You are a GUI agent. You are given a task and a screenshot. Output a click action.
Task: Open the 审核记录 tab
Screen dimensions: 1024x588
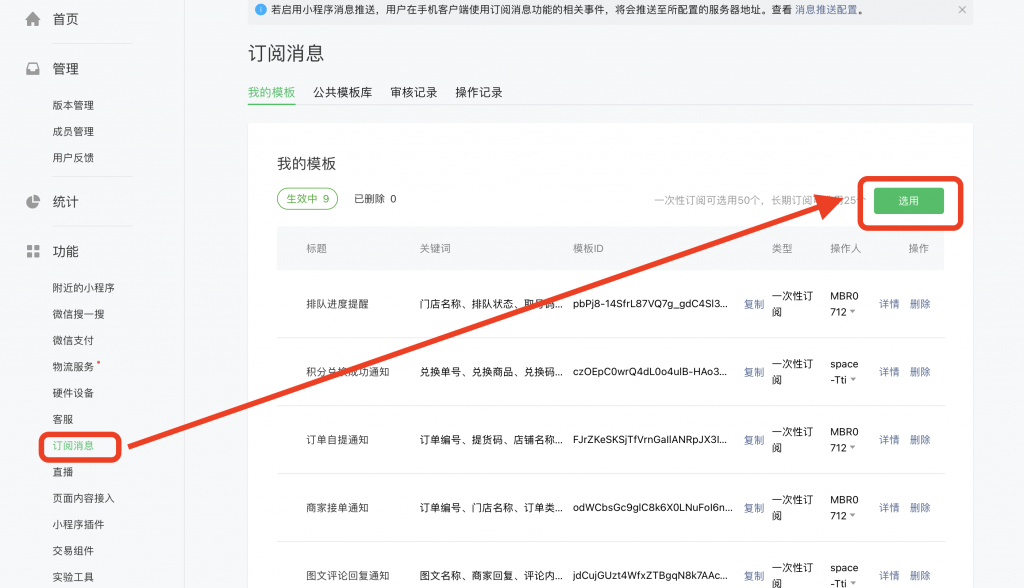(413, 90)
